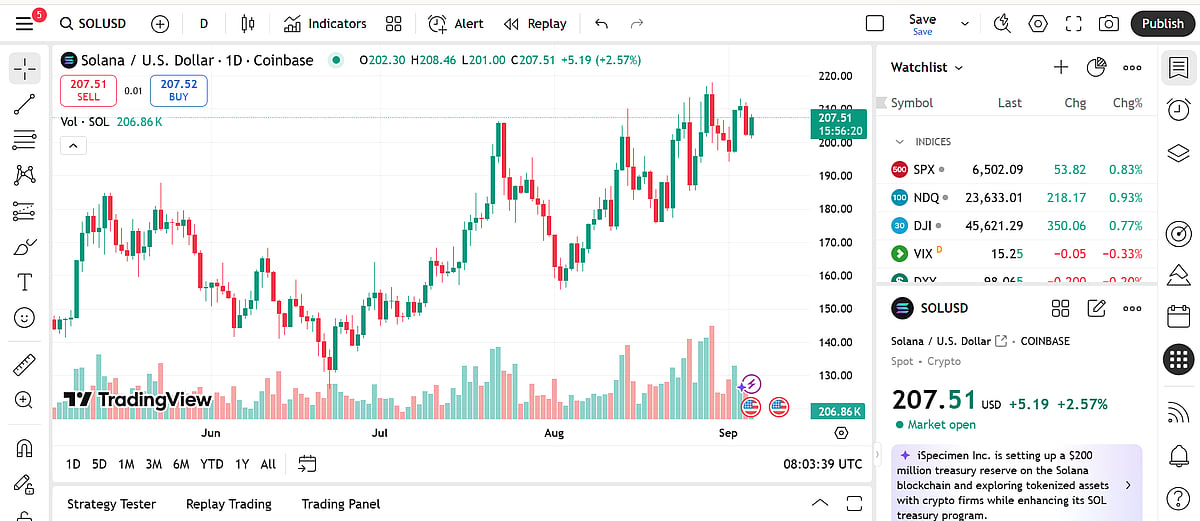This screenshot has width=1200, height=521.
Task: Activate the zoom in tool
Action: (25, 400)
